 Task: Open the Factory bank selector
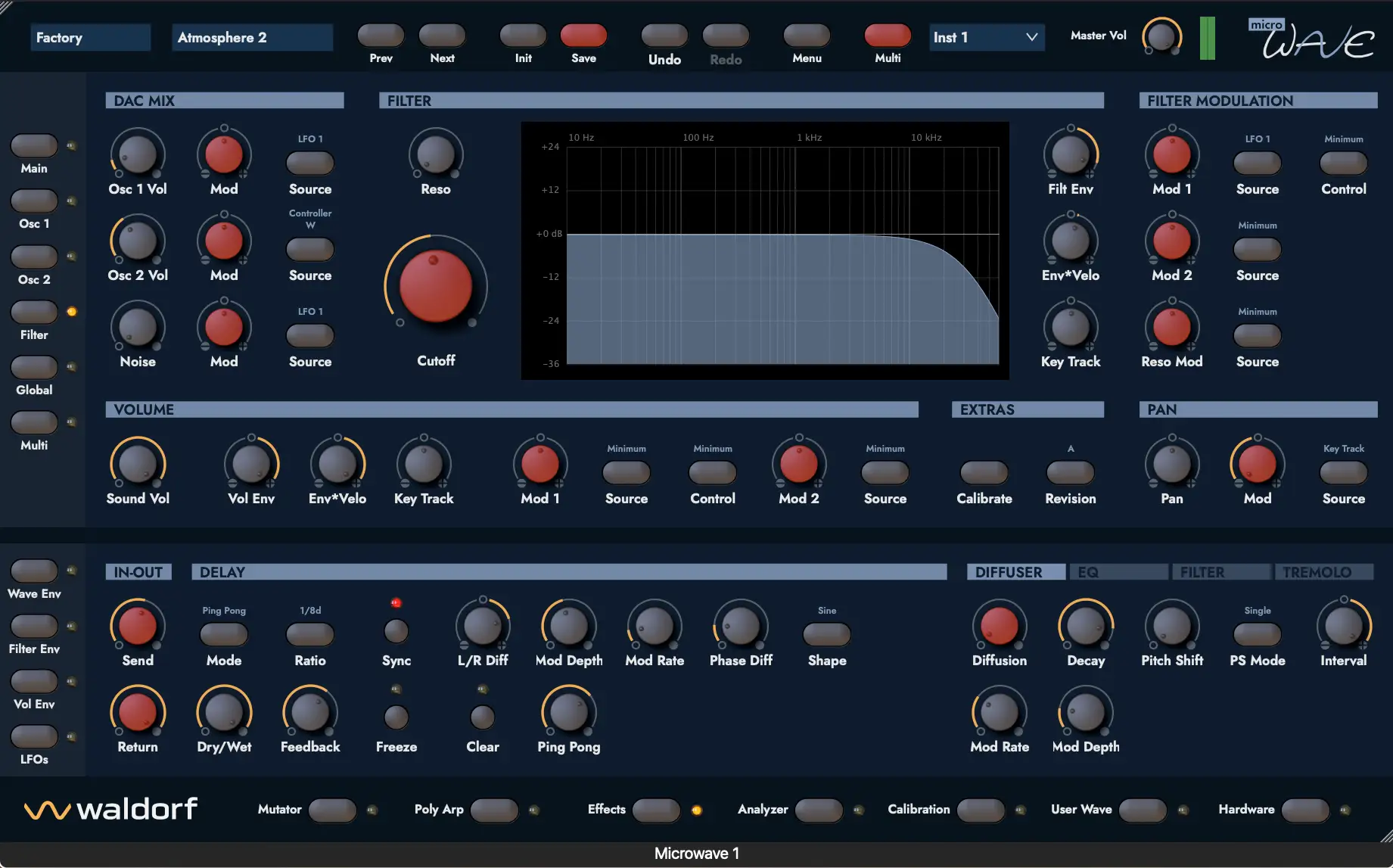click(x=91, y=37)
